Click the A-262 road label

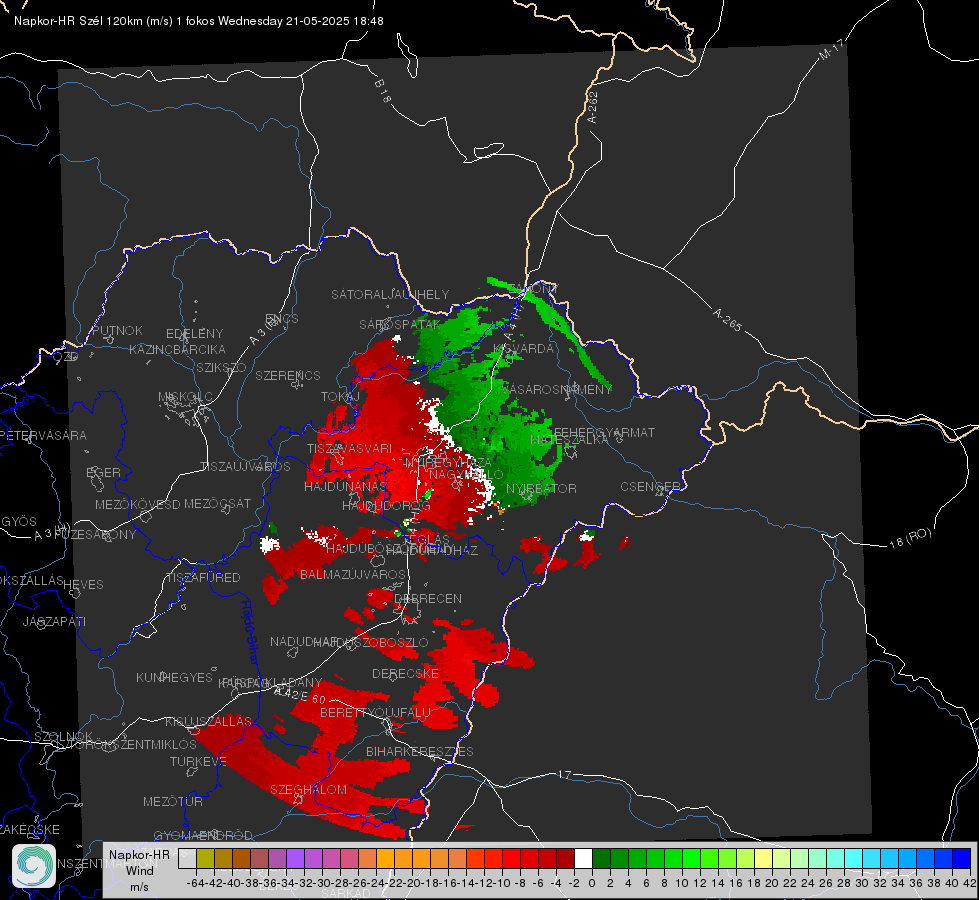(593, 107)
